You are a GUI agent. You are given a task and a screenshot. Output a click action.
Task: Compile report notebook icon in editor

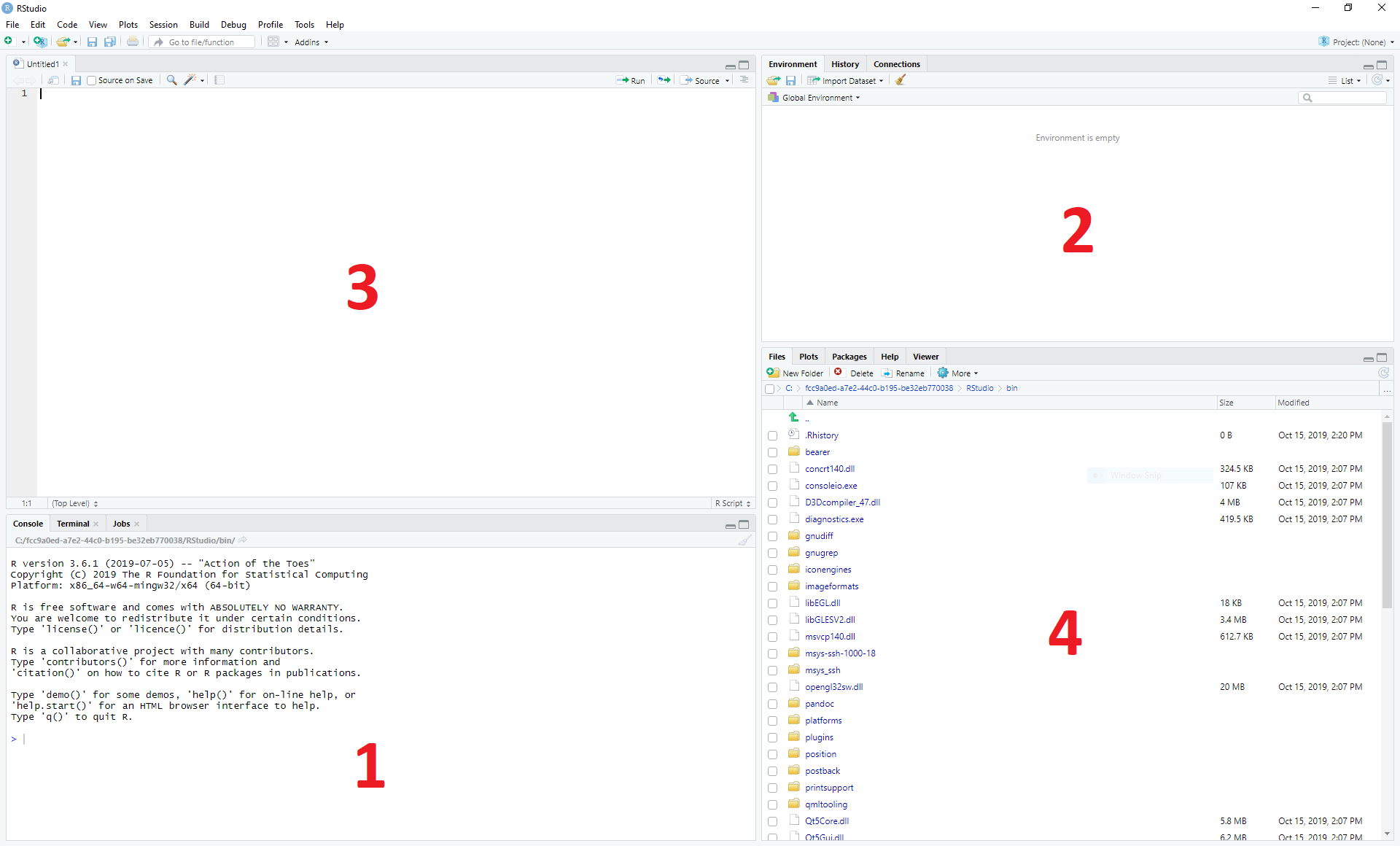(219, 80)
